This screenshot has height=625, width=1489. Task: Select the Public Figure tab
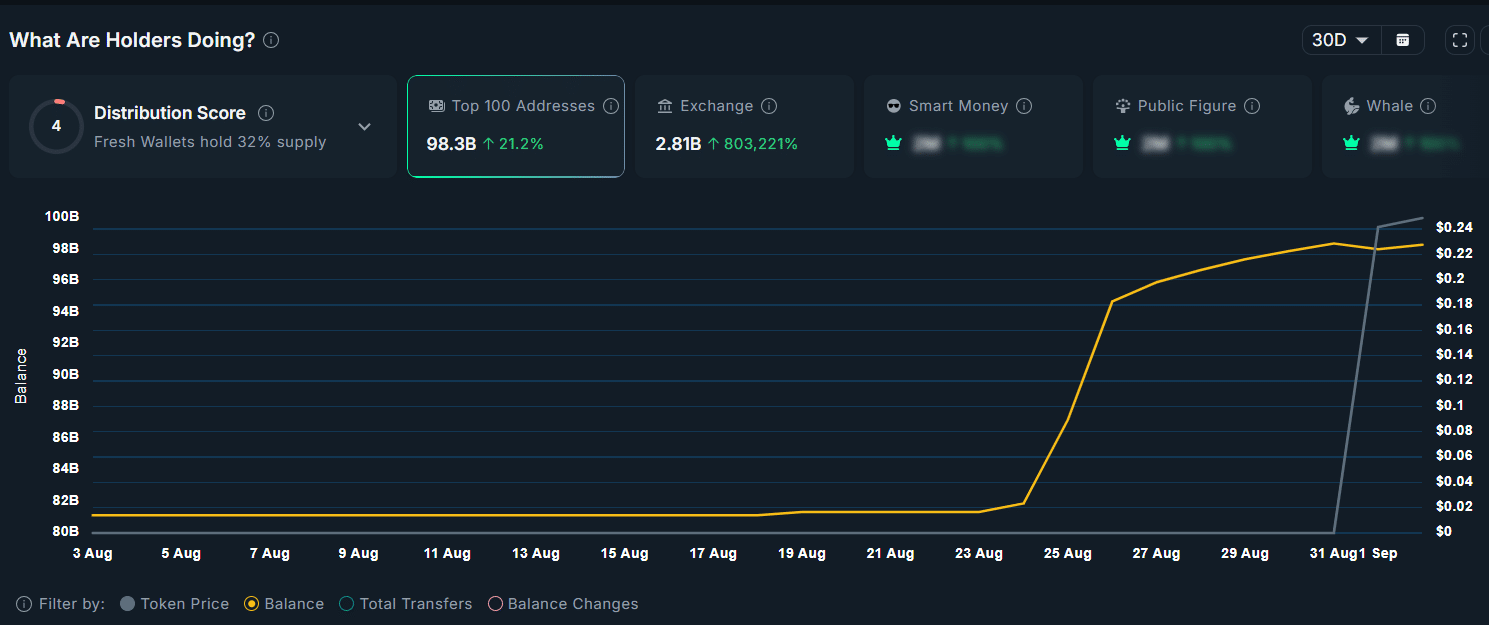tap(1202, 126)
